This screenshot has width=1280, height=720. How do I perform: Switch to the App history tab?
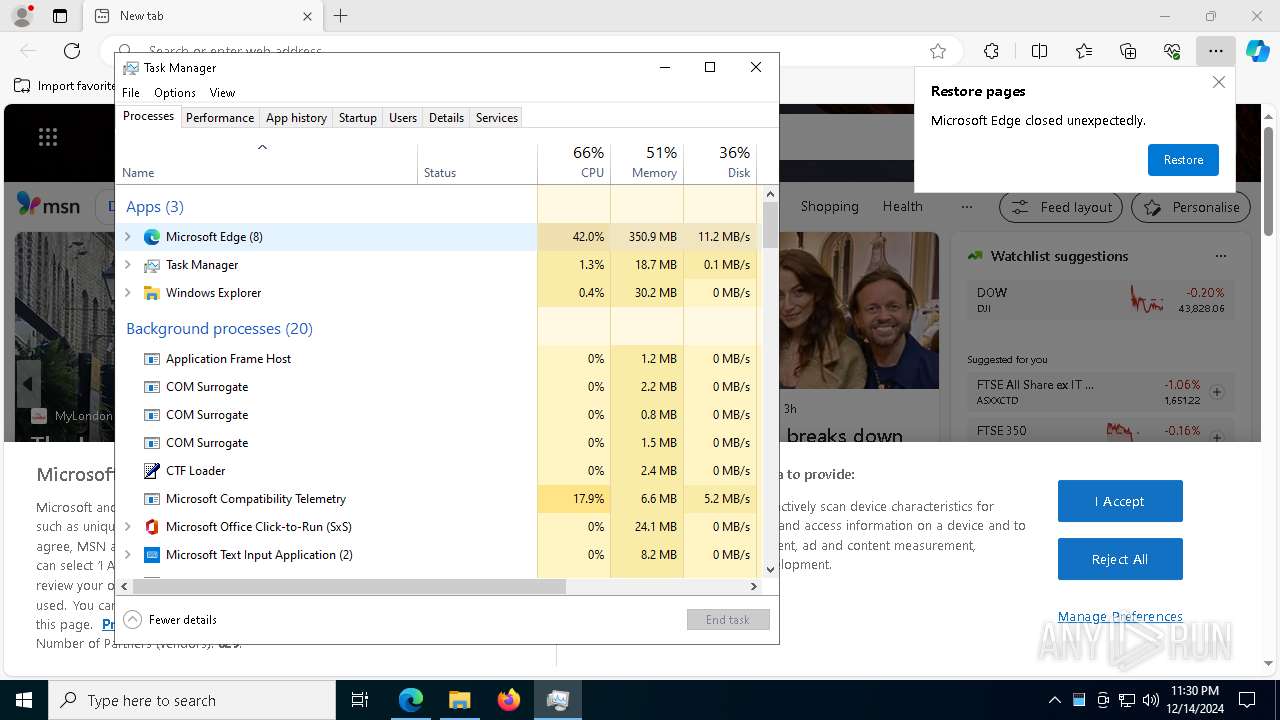click(296, 118)
